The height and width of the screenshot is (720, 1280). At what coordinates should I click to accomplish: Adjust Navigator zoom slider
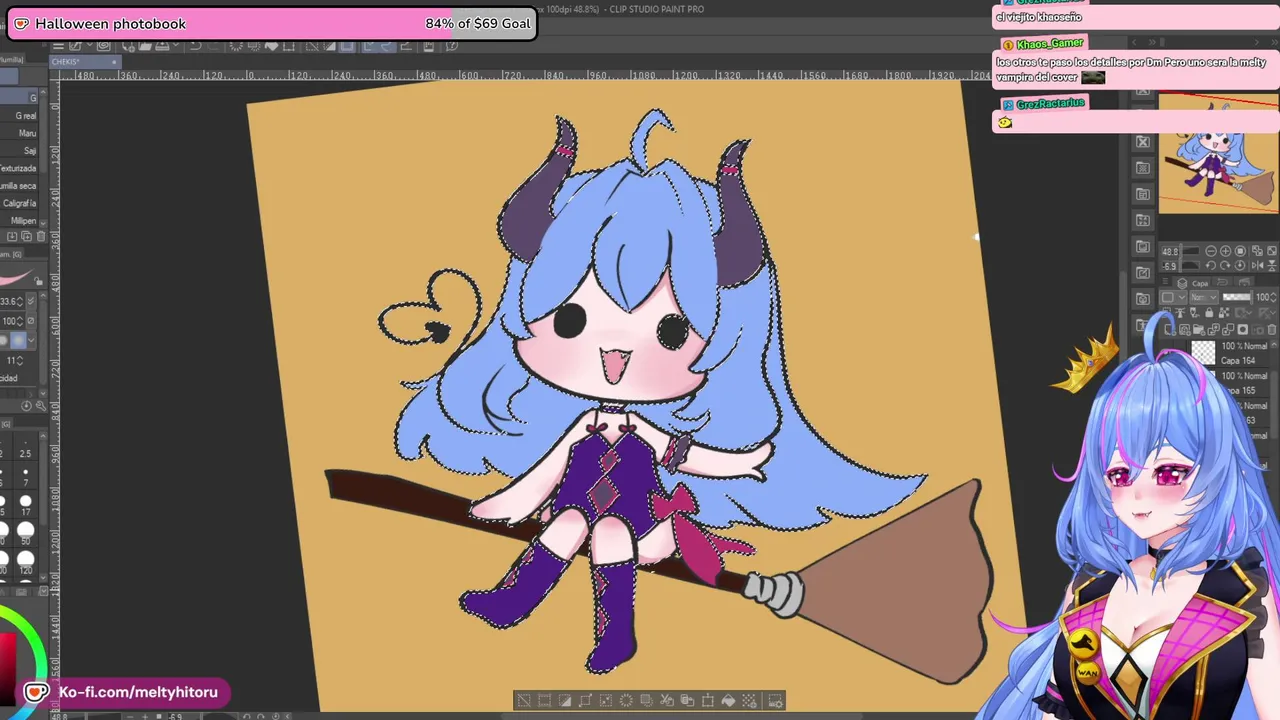coord(1190,251)
